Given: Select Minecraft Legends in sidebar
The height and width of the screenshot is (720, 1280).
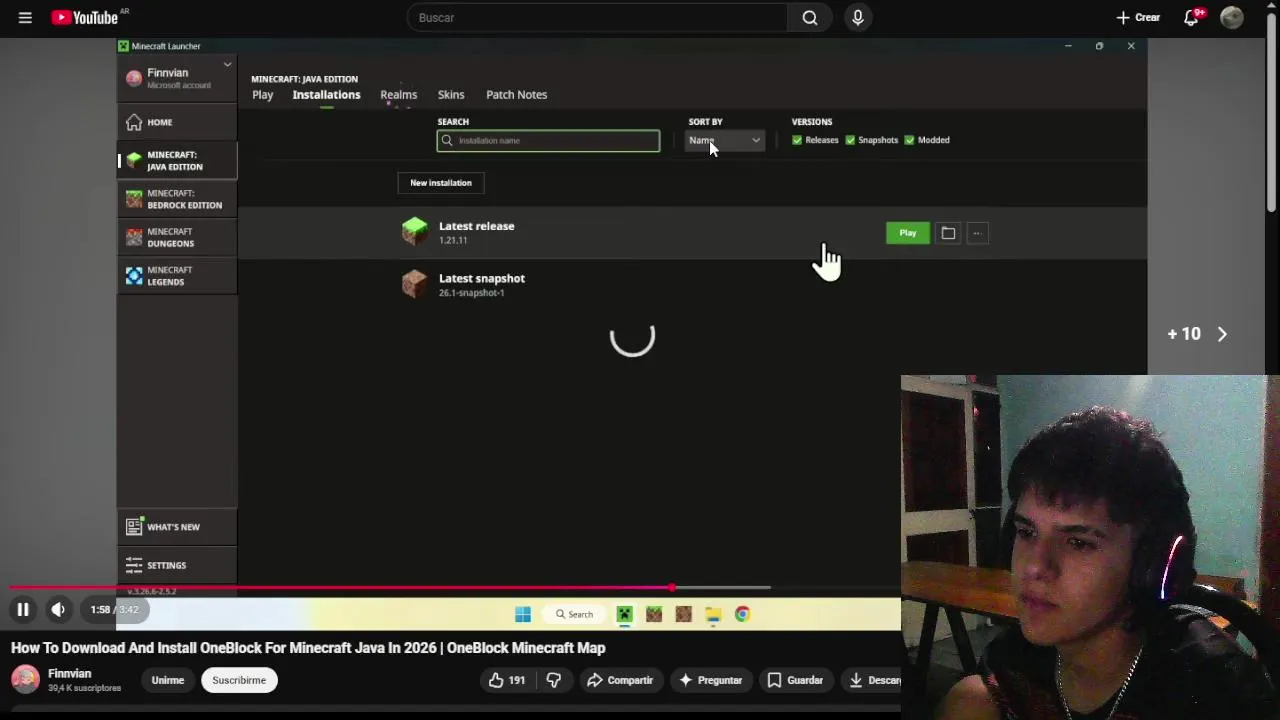Looking at the screenshot, I should [x=177, y=275].
